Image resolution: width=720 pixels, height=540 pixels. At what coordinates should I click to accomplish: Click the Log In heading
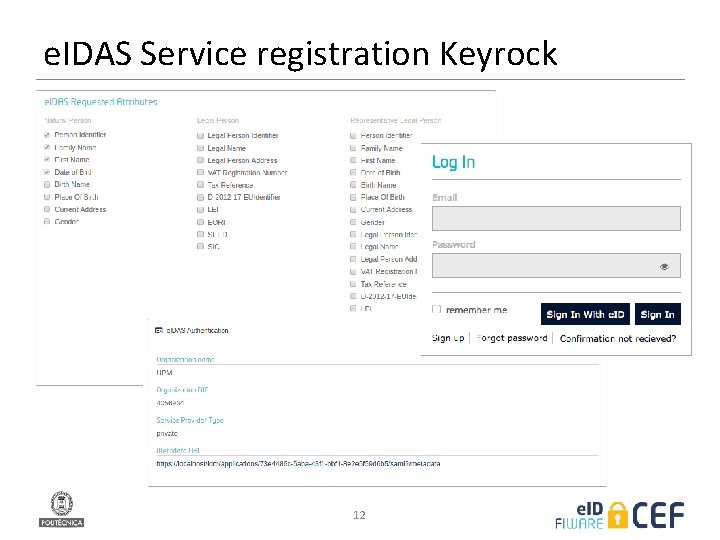tap(453, 162)
